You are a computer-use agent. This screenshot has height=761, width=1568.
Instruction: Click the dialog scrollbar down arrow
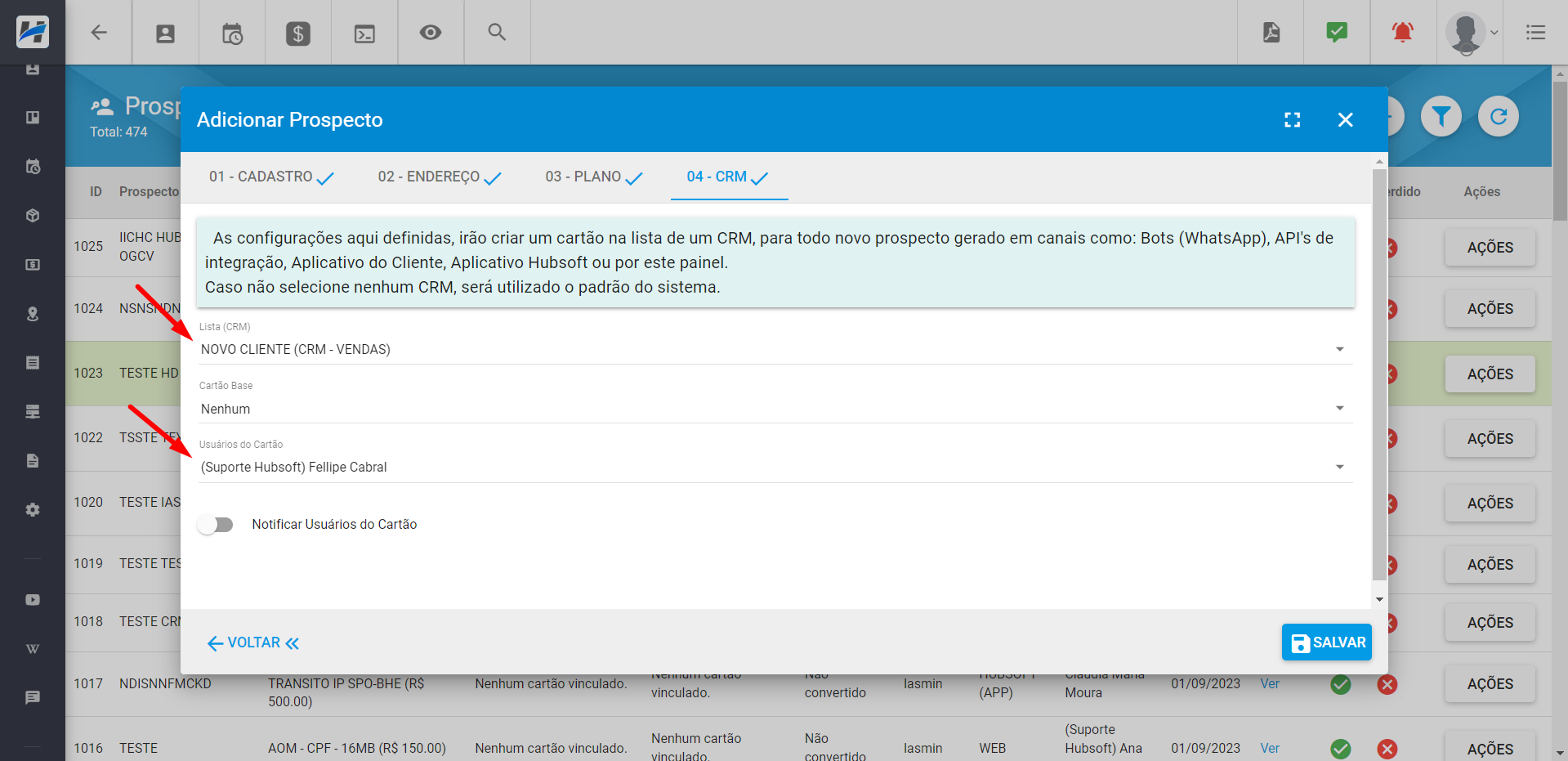(1379, 600)
